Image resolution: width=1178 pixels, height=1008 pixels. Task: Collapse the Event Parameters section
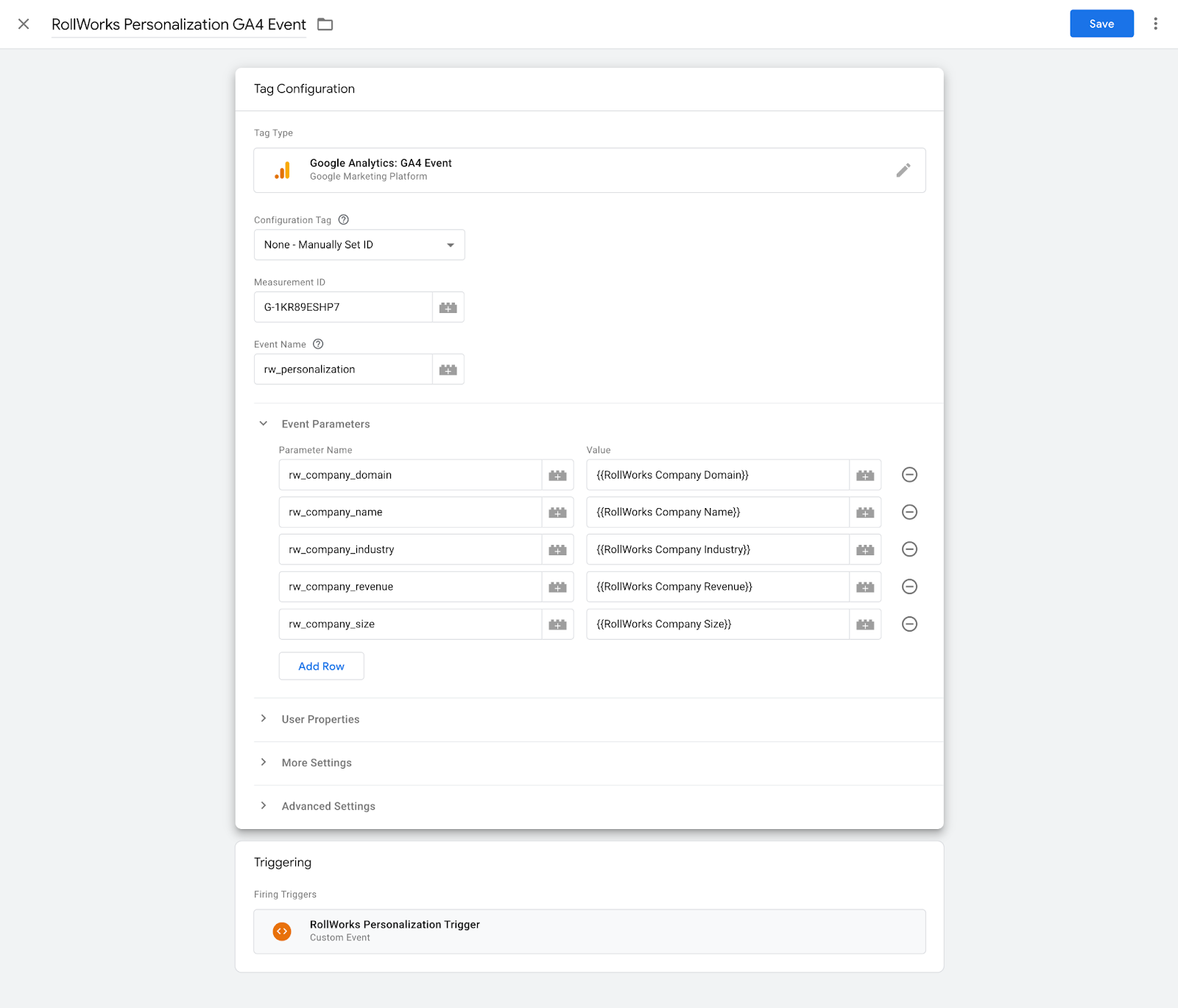tap(264, 423)
